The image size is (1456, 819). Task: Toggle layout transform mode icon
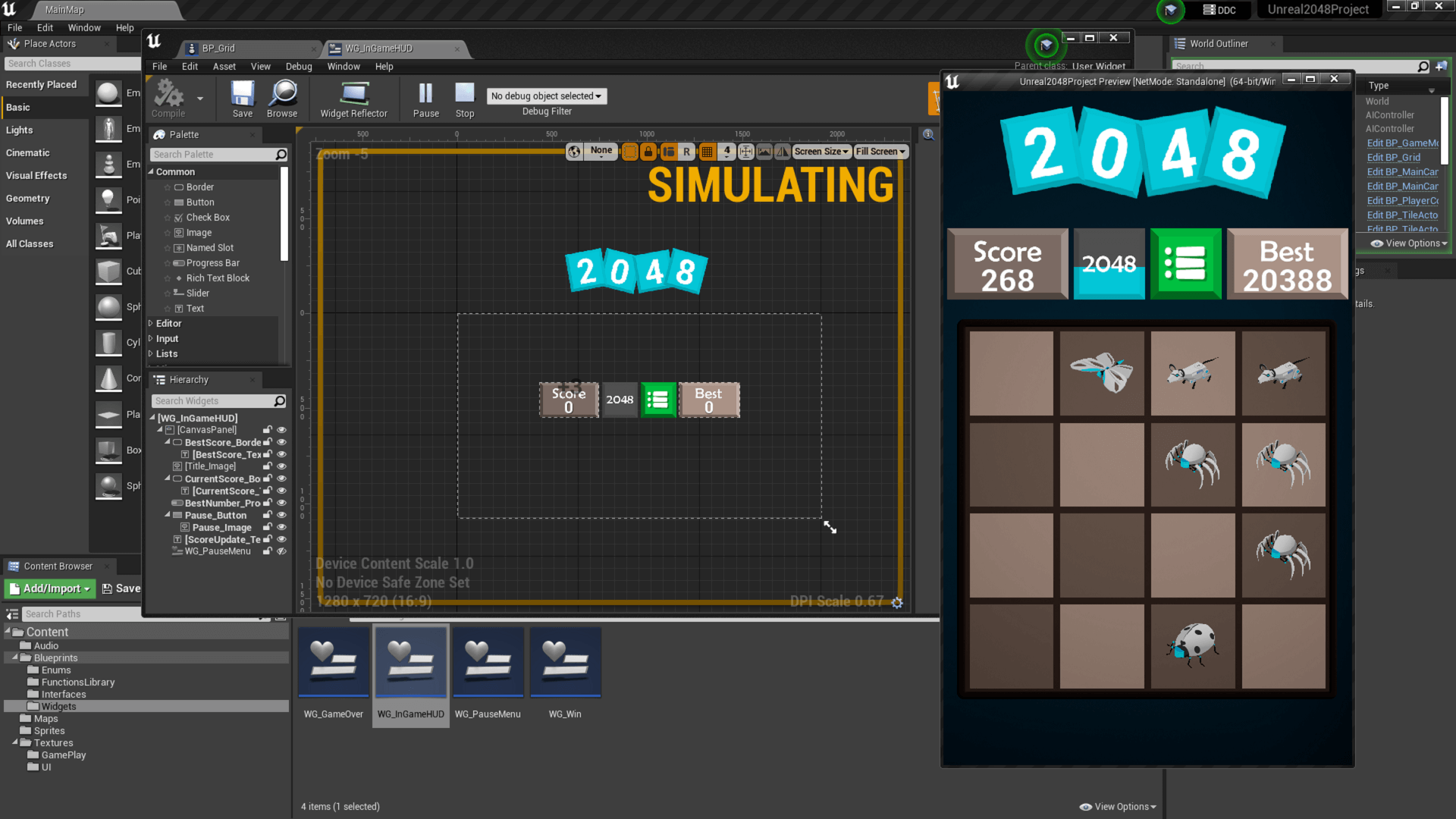pyautogui.click(x=668, y=152)
